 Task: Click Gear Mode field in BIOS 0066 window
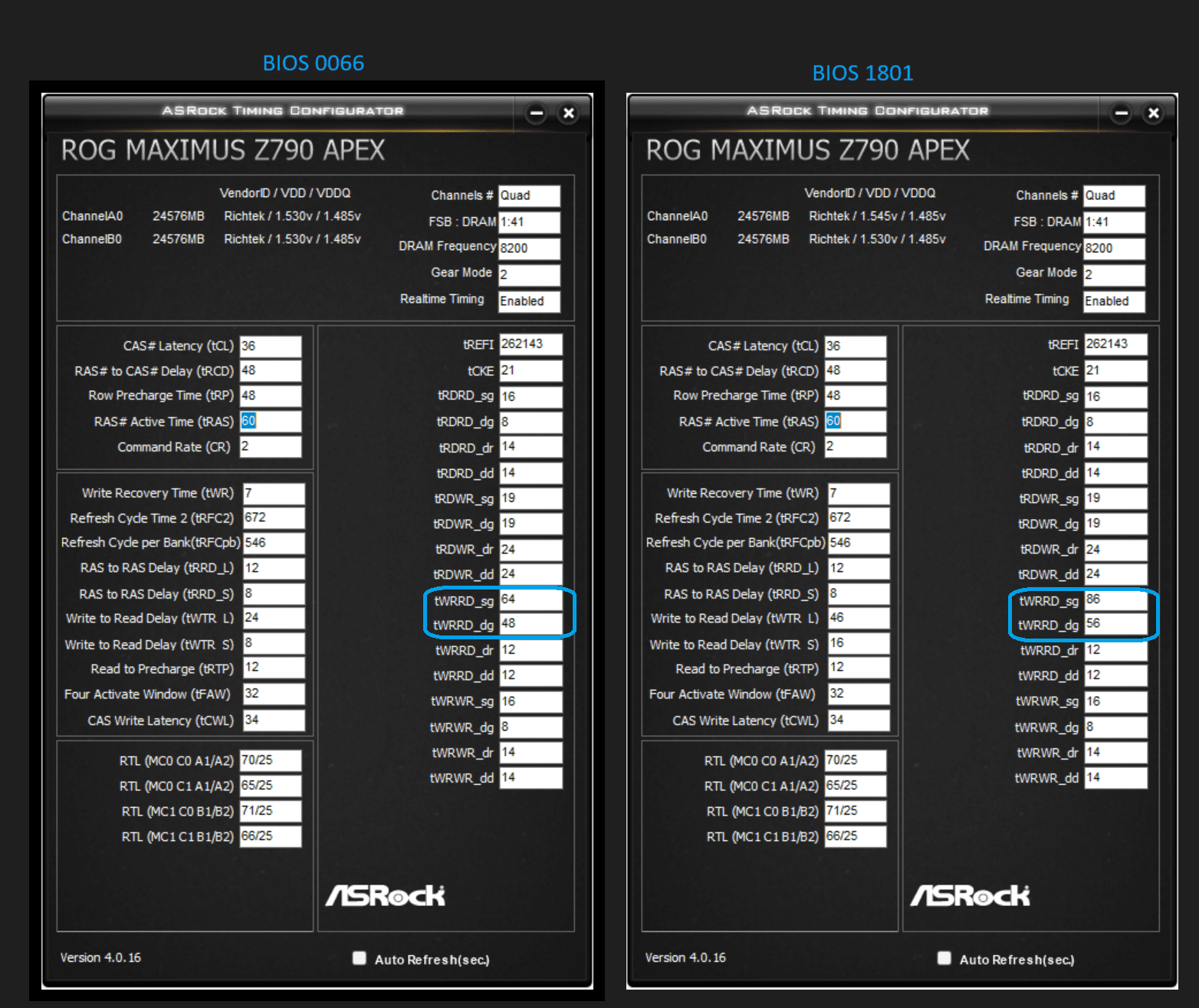point(529,274)
